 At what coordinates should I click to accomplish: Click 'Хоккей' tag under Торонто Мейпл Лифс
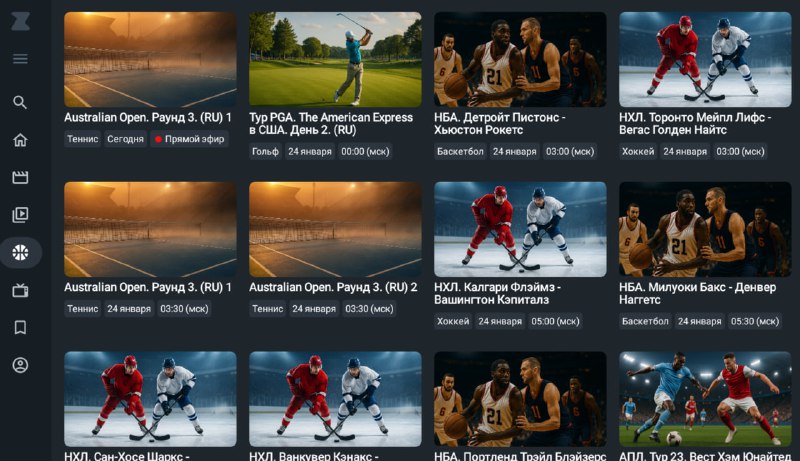[638, 151]
